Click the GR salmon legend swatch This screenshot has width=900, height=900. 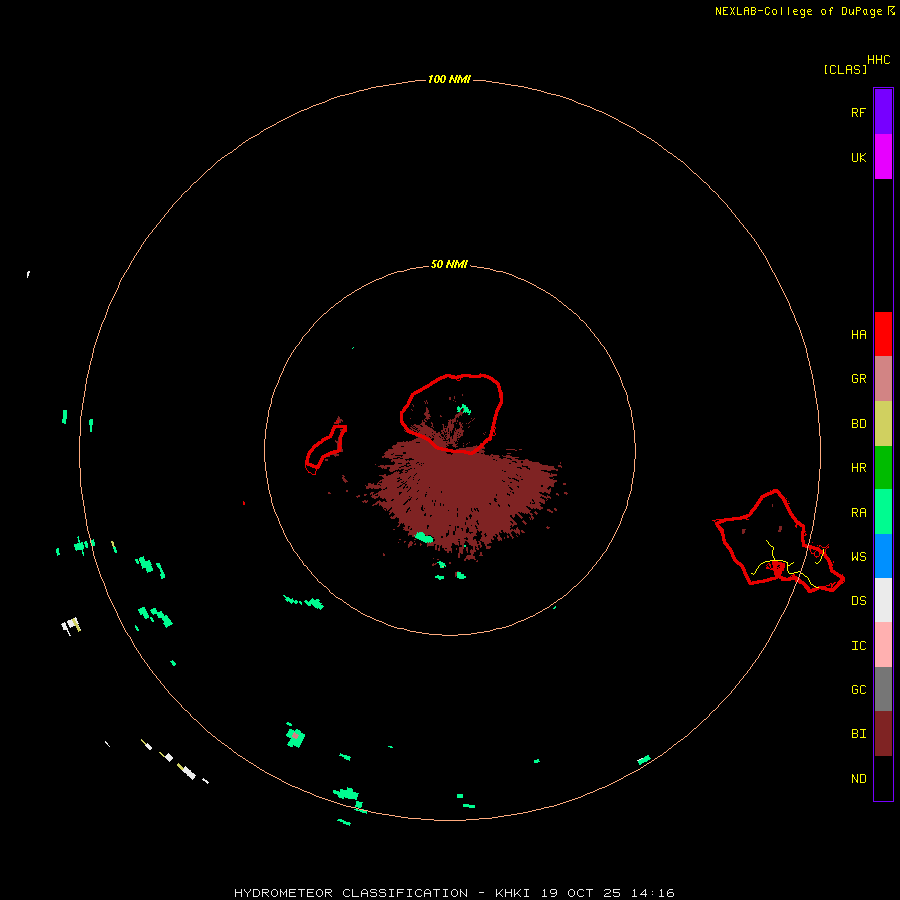[x=883, y=379]
